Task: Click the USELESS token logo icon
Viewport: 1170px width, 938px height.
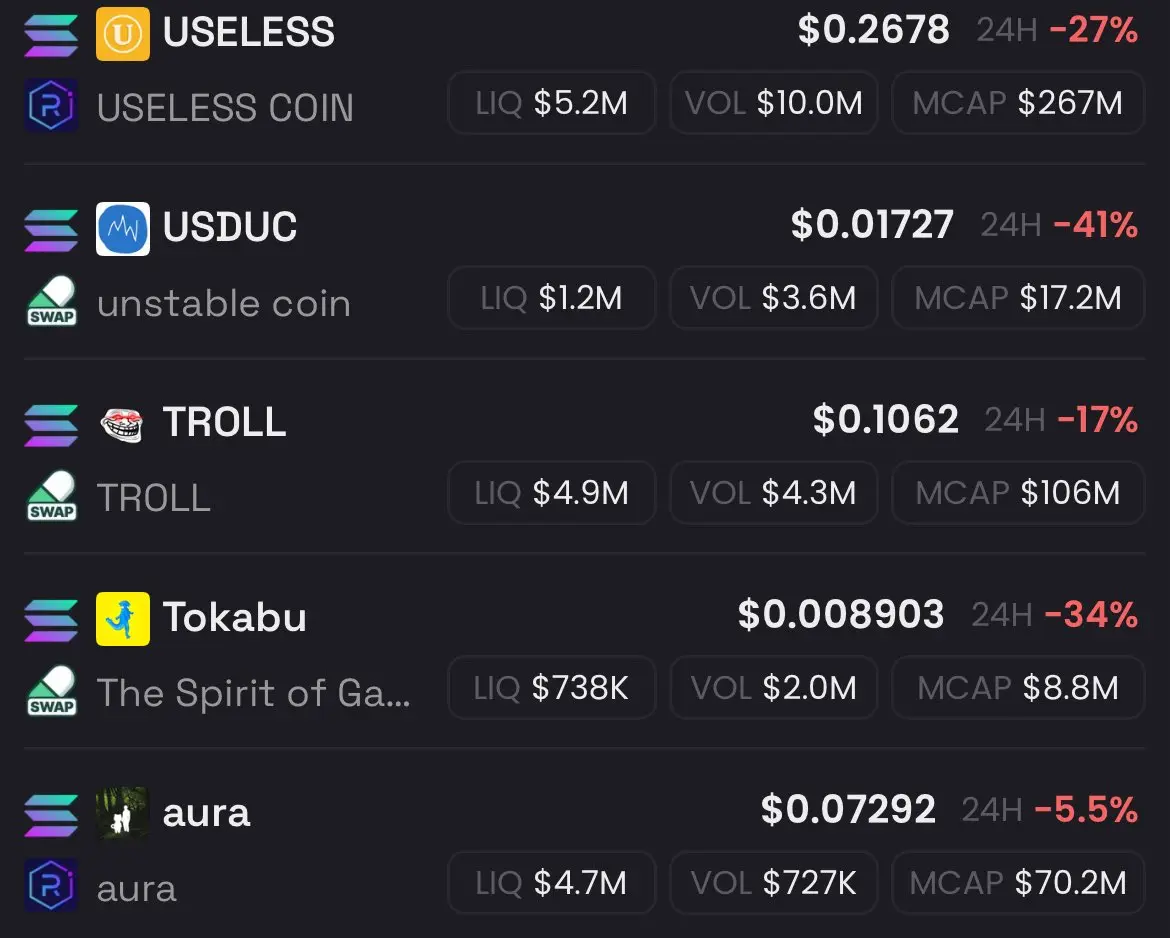Action: [122, 34]
